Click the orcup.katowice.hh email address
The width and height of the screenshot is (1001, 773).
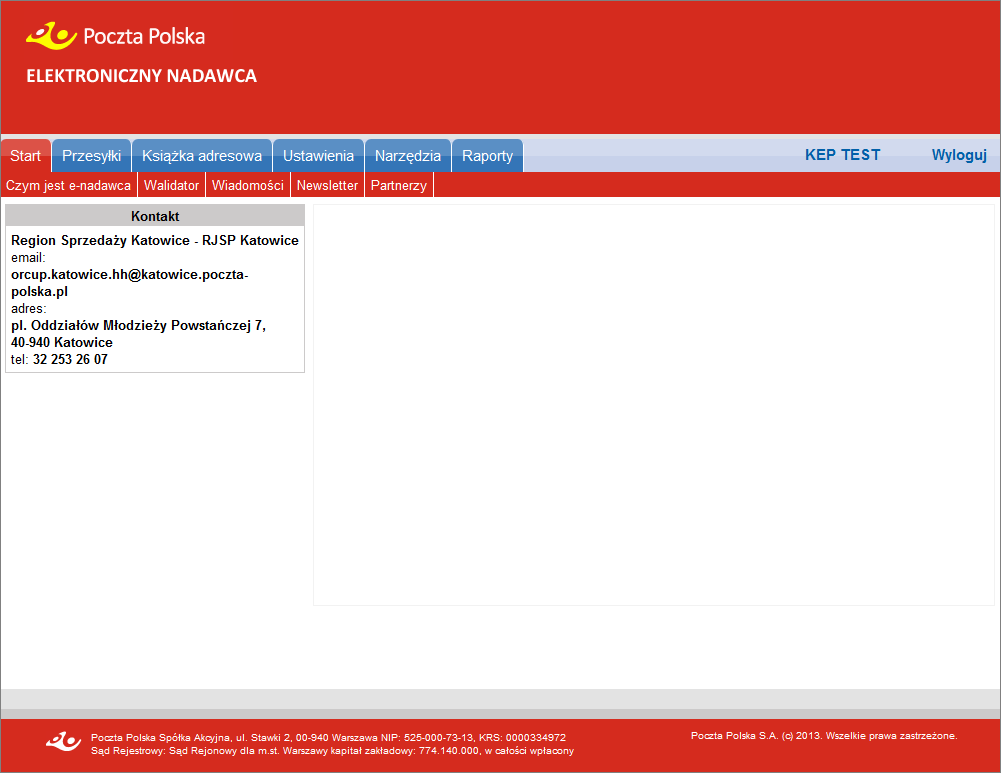(130, 283)
